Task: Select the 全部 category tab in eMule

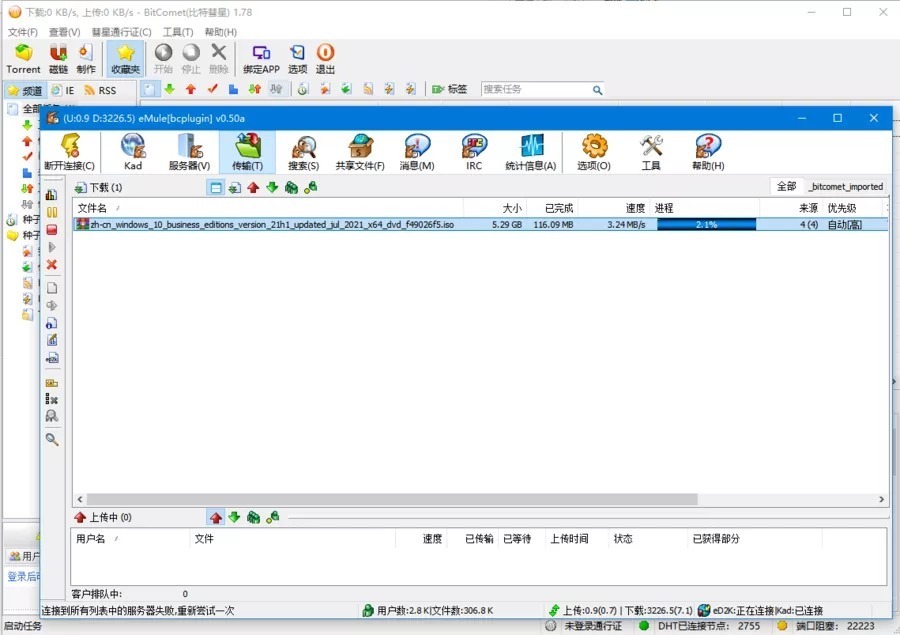Action: [x=786, y=186]
